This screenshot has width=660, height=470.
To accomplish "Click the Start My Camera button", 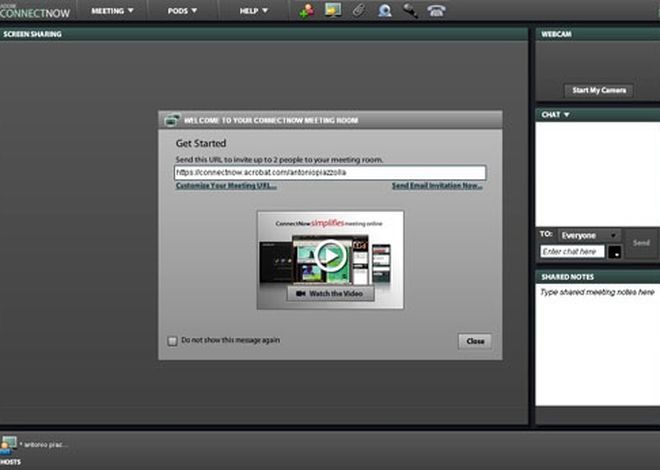I will point(599,90).
